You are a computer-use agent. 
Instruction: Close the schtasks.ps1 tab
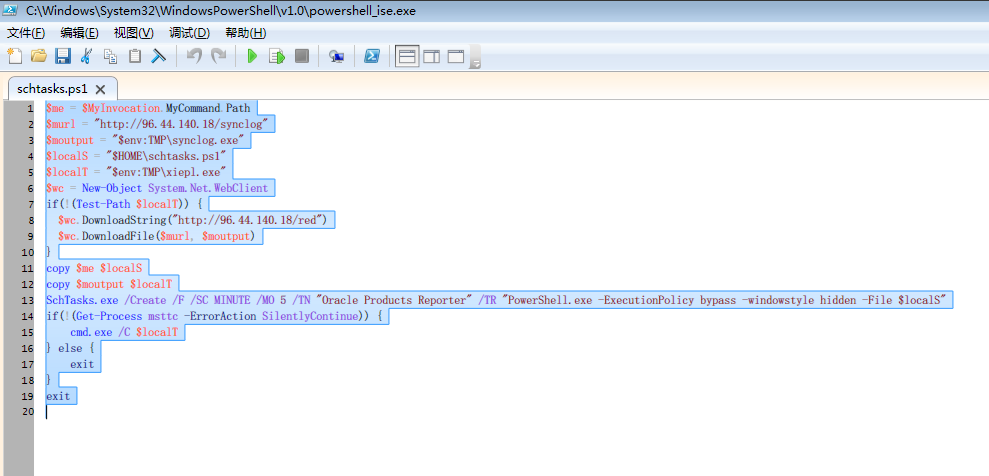[x=100, y=90]
